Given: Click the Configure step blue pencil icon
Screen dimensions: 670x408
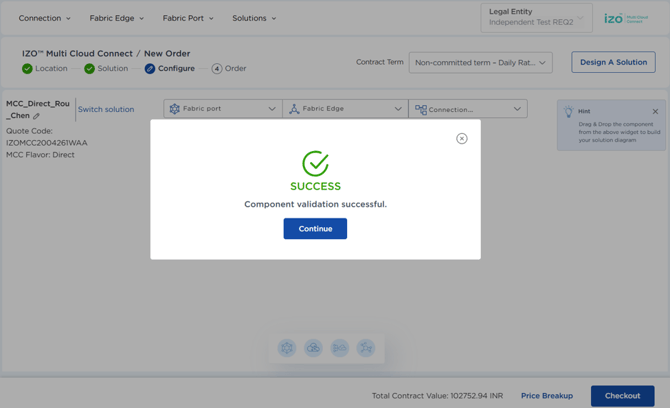Looking at the screenshot, I should point(150,68).
